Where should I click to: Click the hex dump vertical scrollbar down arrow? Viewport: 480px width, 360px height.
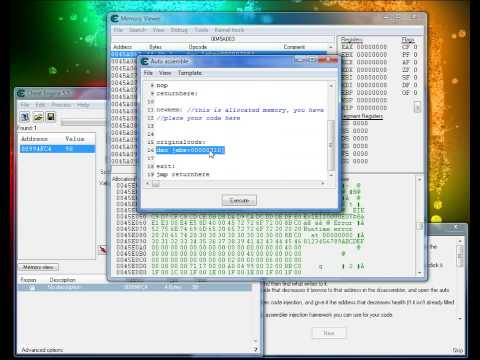[x=420, y=272]
